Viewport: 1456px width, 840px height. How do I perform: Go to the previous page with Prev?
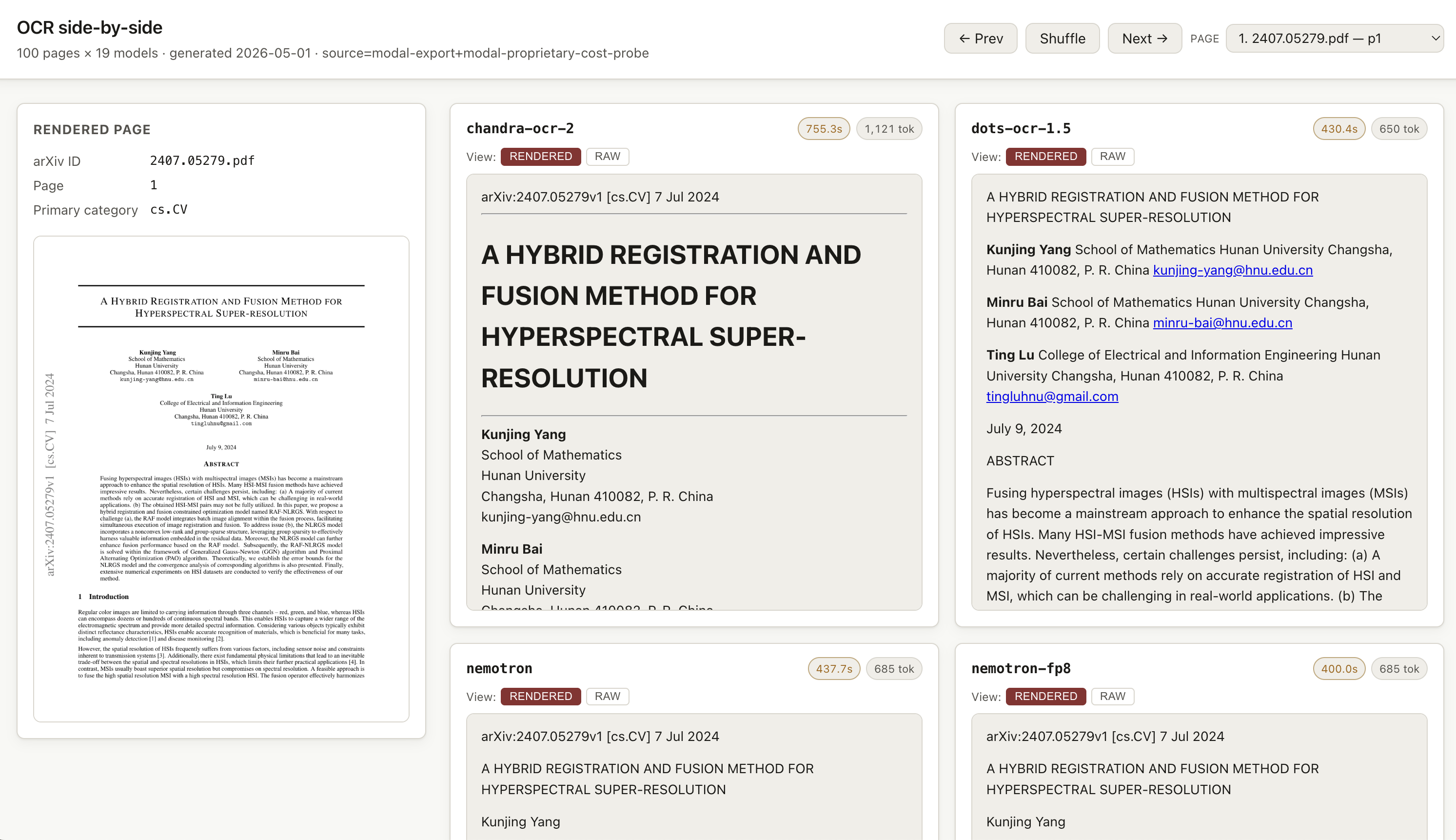[980, 39]
